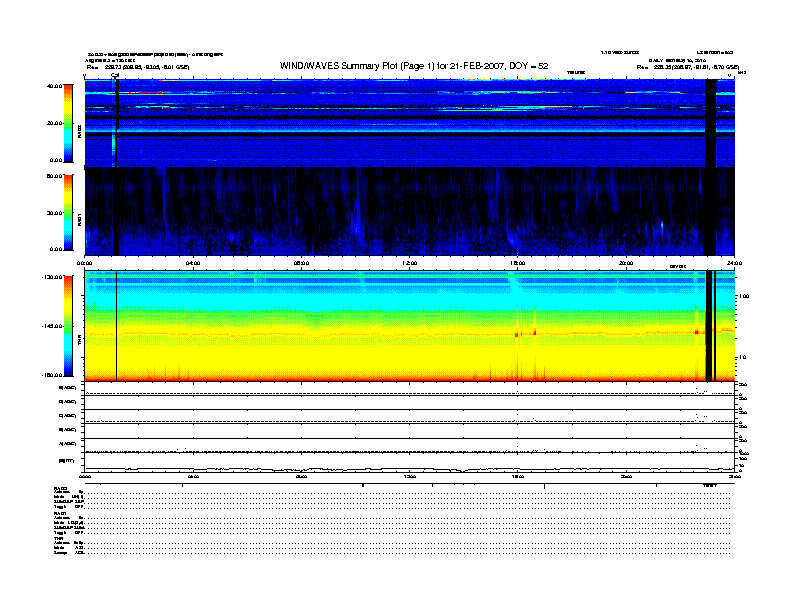Click the red burst near 16:00 in TNR
This screenshot has height=612, width=792.
(x=517, y=334)
